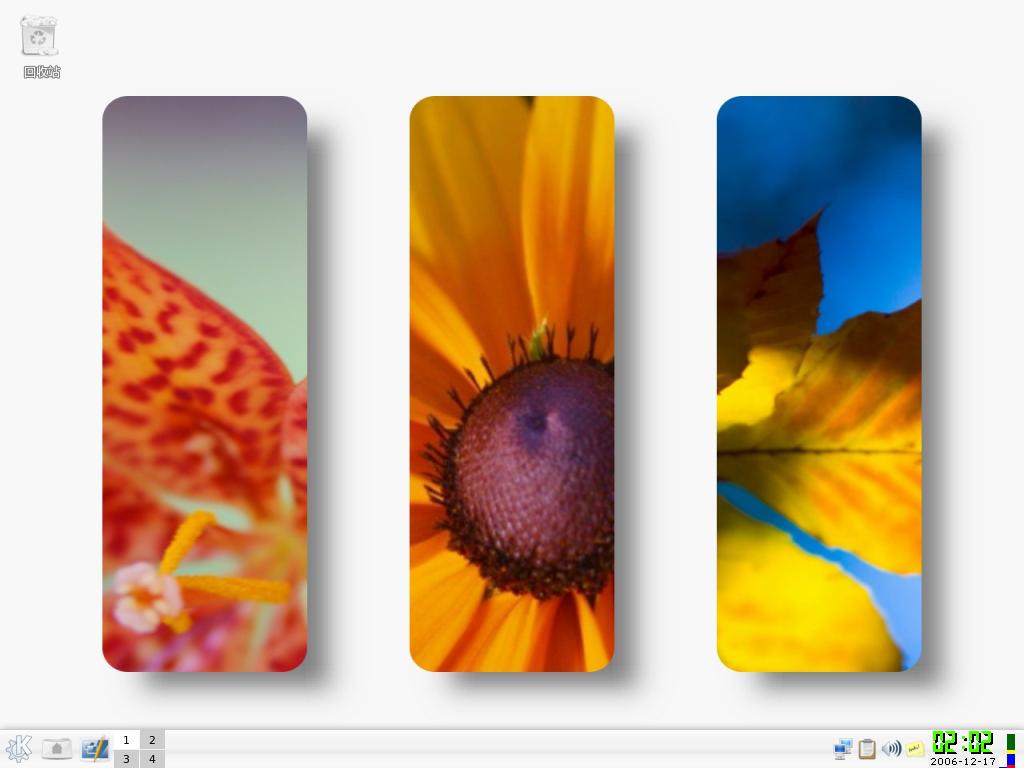Click the speaker volume tray icon
1024x768 pixels.
[x=891, y=748]
